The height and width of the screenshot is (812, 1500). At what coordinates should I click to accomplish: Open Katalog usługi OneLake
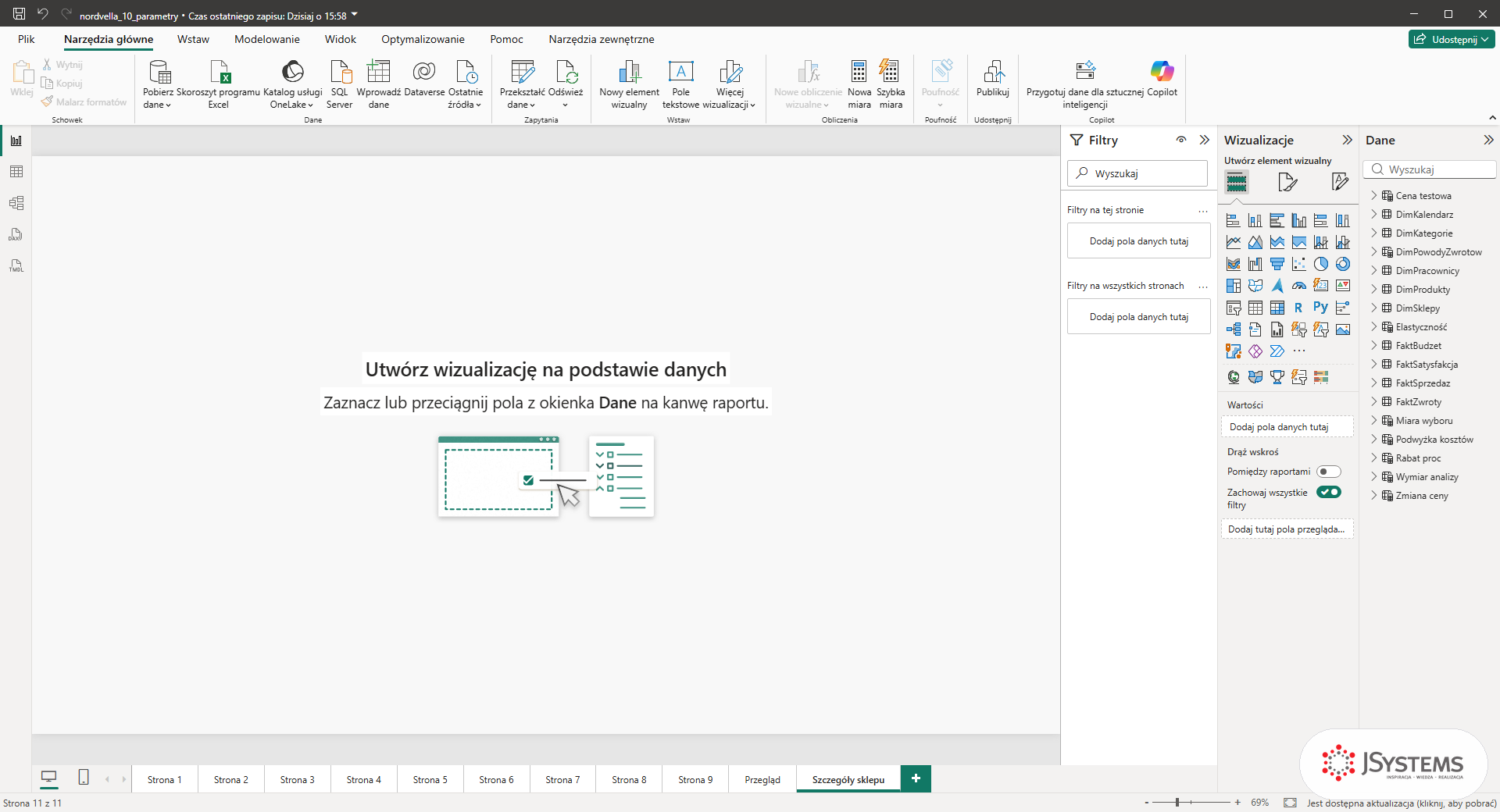pyautogui.click(x=292, y=84)
